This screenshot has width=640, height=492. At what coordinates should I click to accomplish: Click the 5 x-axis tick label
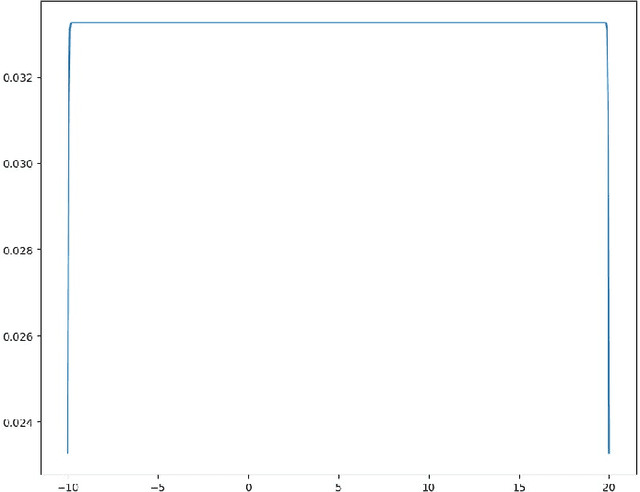tap(338, 485)
